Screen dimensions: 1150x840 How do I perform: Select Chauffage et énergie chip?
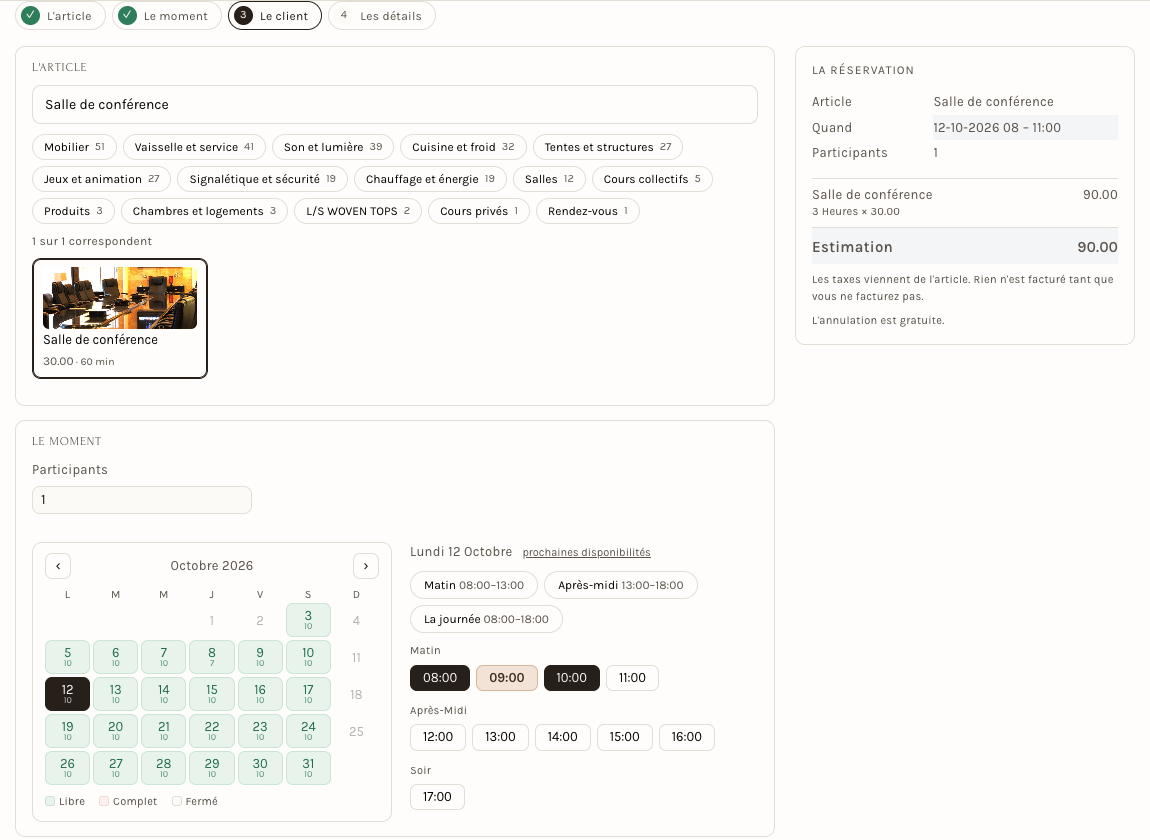430,179
